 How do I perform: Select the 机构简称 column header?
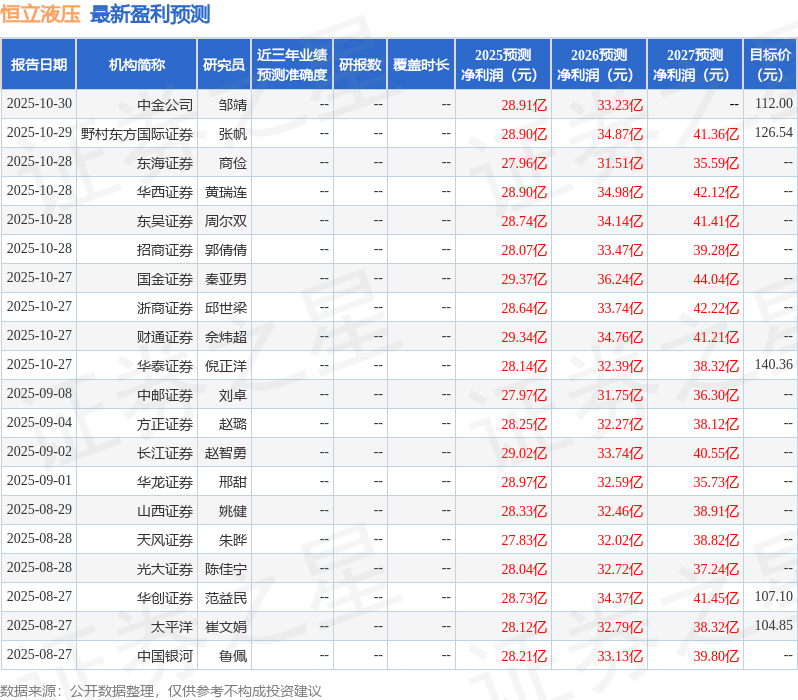coord(136,65)
